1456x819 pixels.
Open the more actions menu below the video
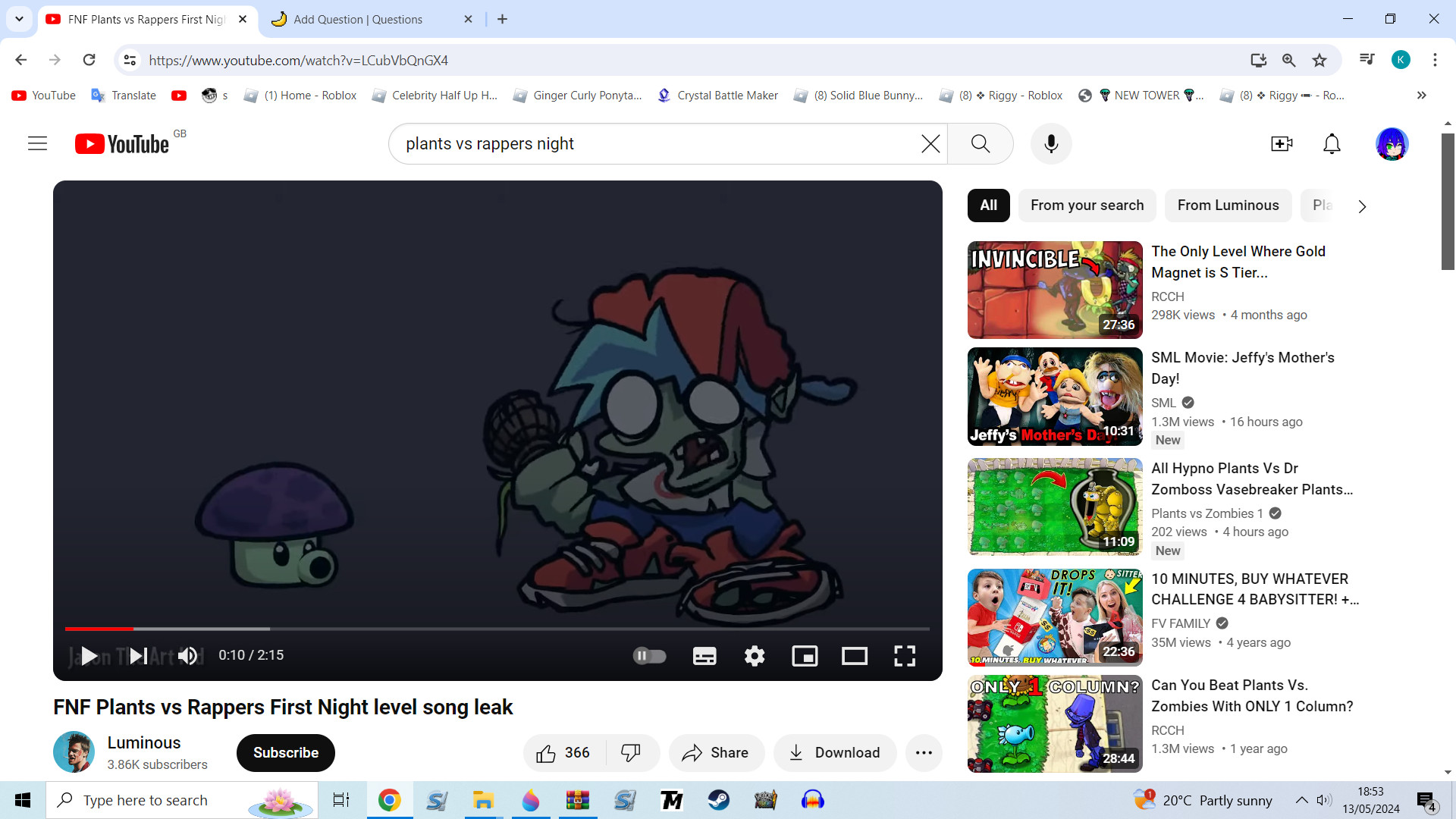924,753
